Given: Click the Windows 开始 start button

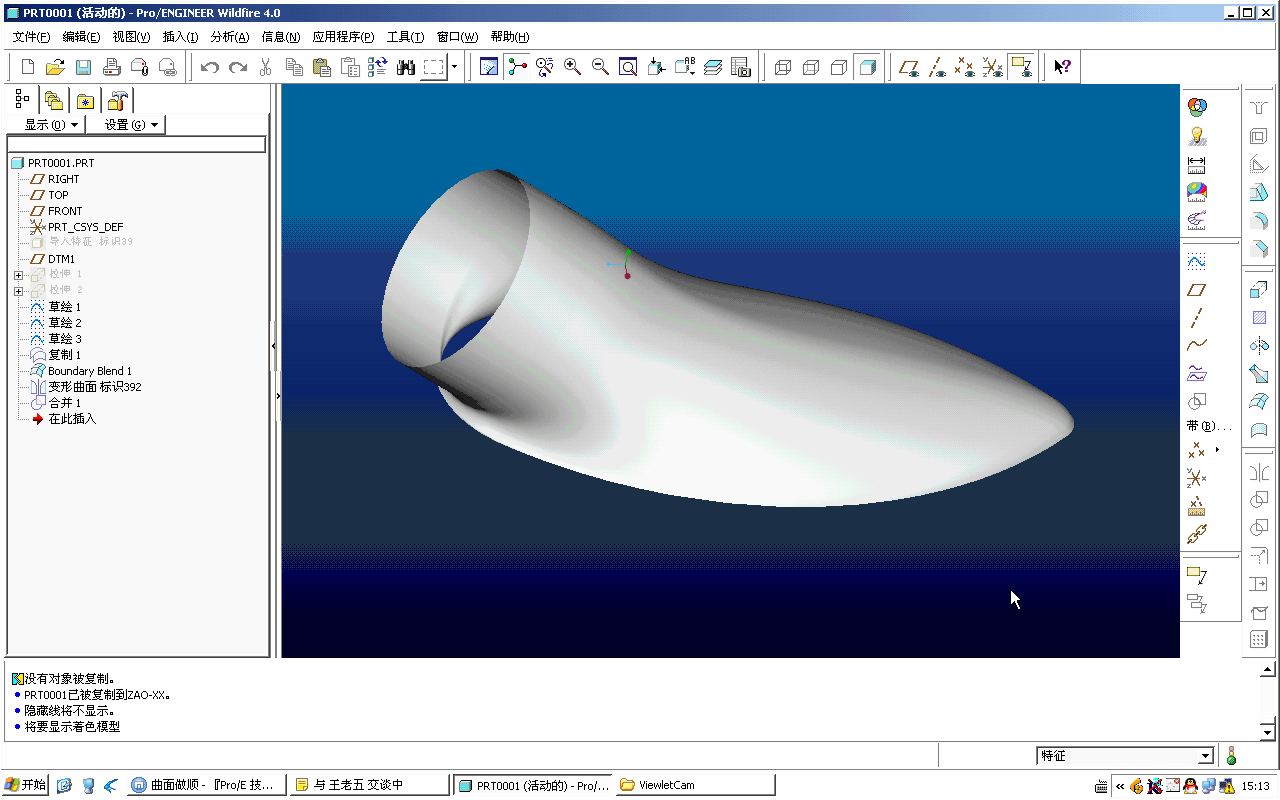Looking at the screenshot, I should click(x=26, y=785).
